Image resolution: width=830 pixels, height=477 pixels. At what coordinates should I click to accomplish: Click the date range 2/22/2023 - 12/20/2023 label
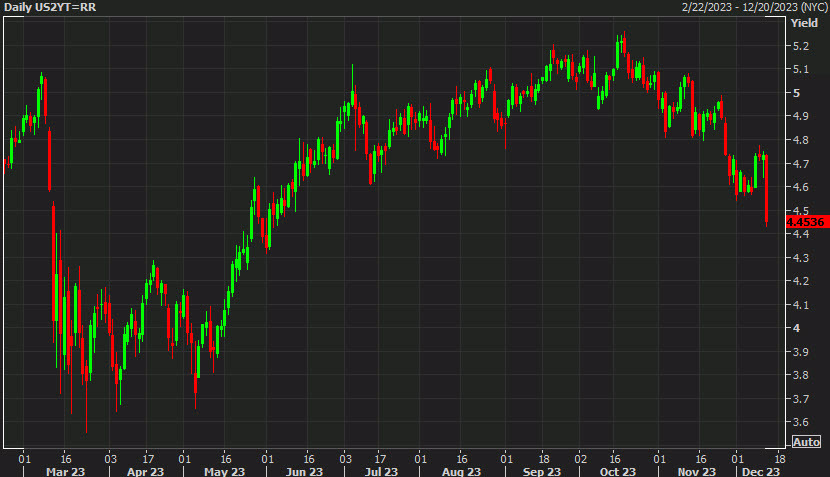pyautogui.click(x=754, y=7)
